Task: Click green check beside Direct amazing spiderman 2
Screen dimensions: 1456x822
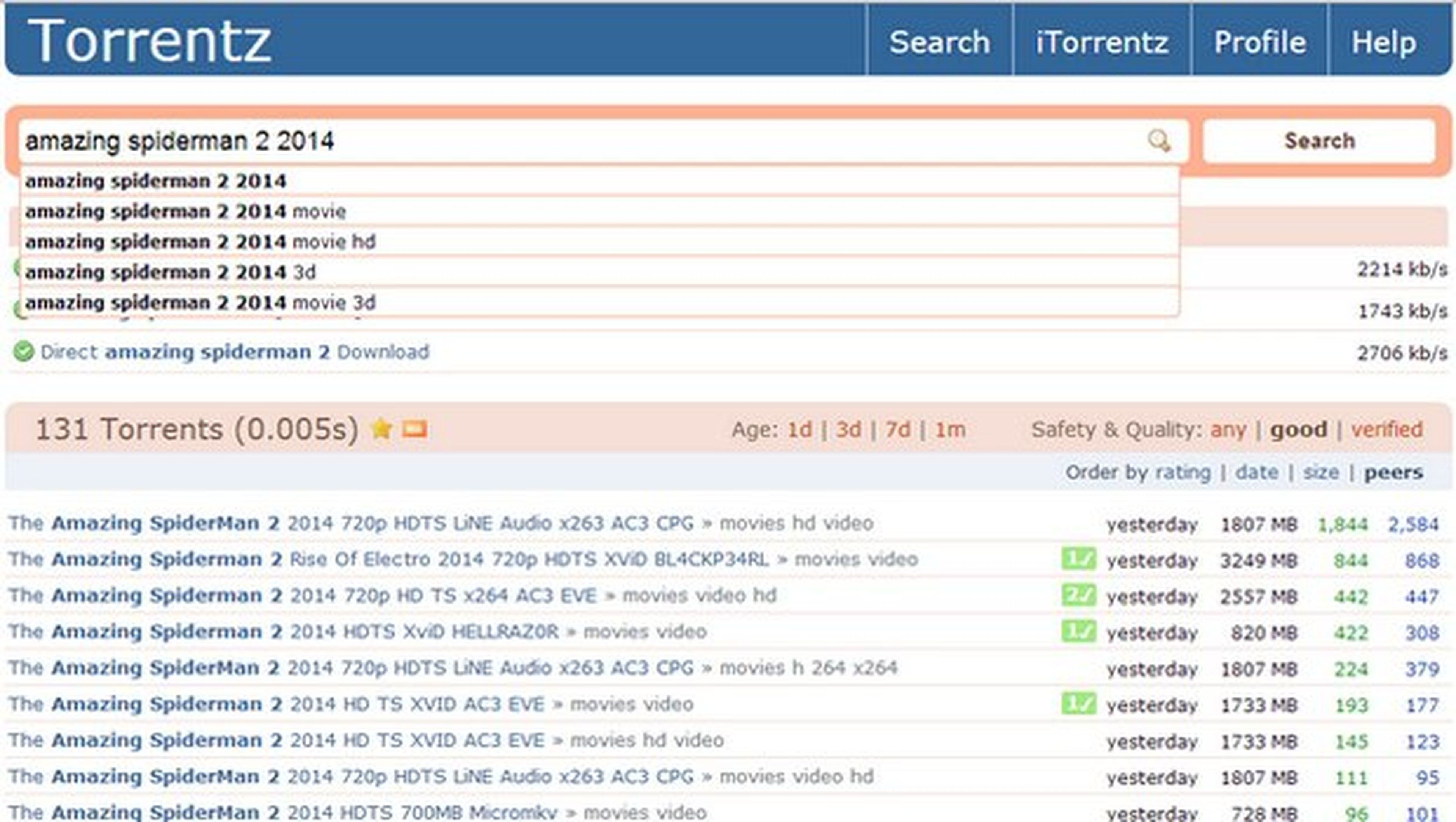Action: [x=23, y=351]
